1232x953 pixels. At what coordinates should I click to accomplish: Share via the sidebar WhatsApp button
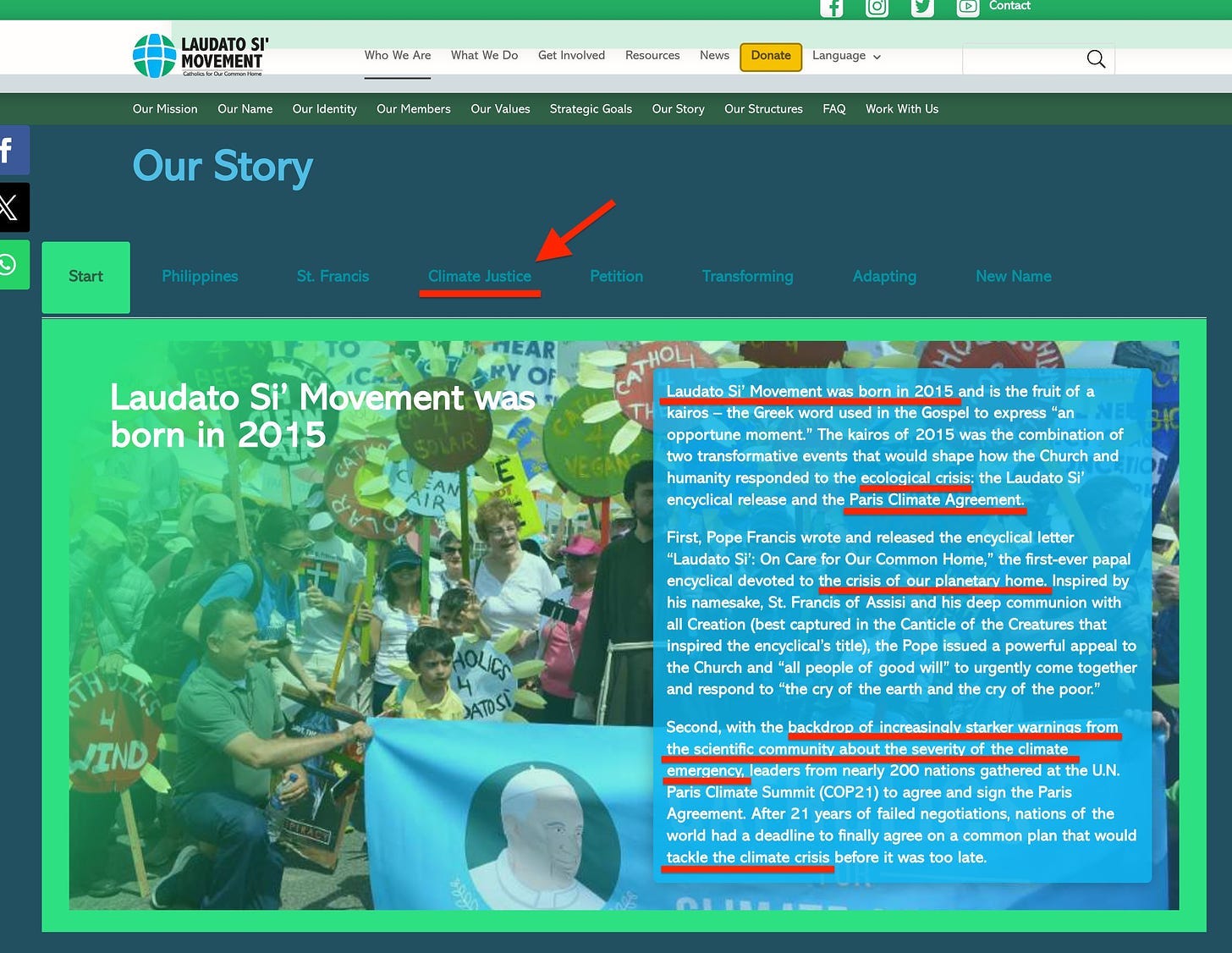point(14,265)
